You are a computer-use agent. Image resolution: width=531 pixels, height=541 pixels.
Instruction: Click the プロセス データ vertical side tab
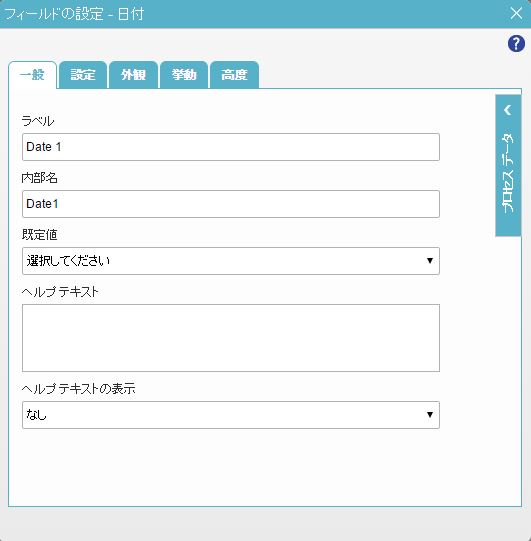[x=508, y=166]
